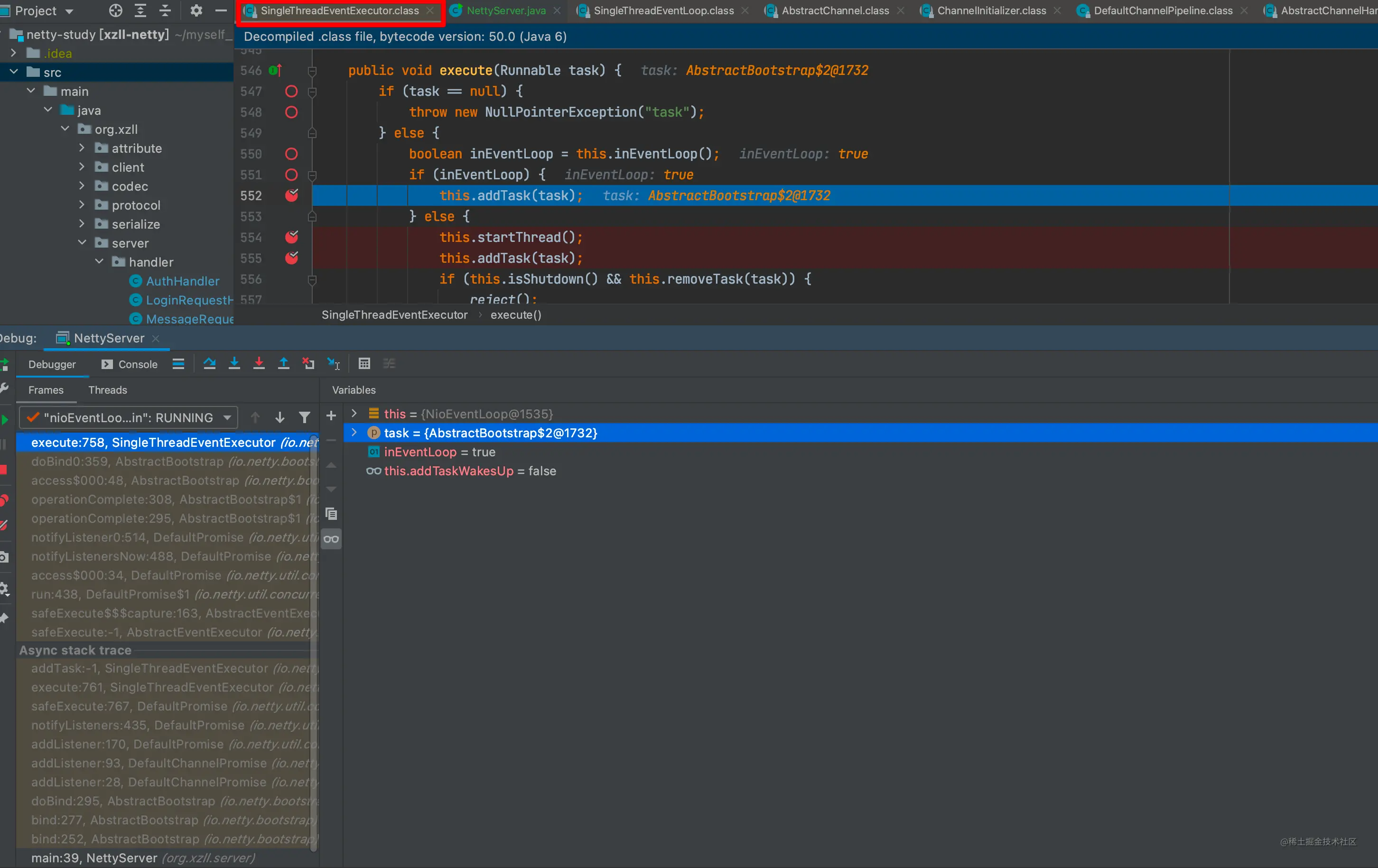The width and height of the screenshot is (1378, 868).
Task: Click Step Into debugger icon
Action: coord(234,363)
